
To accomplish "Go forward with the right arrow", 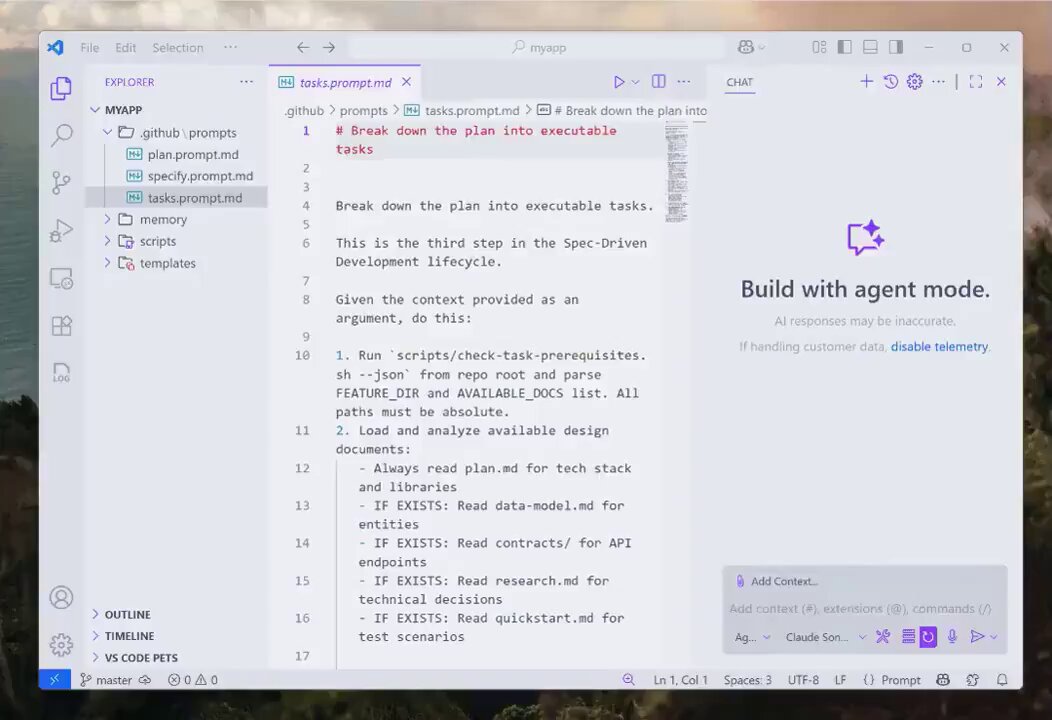I will pos(329,48).
